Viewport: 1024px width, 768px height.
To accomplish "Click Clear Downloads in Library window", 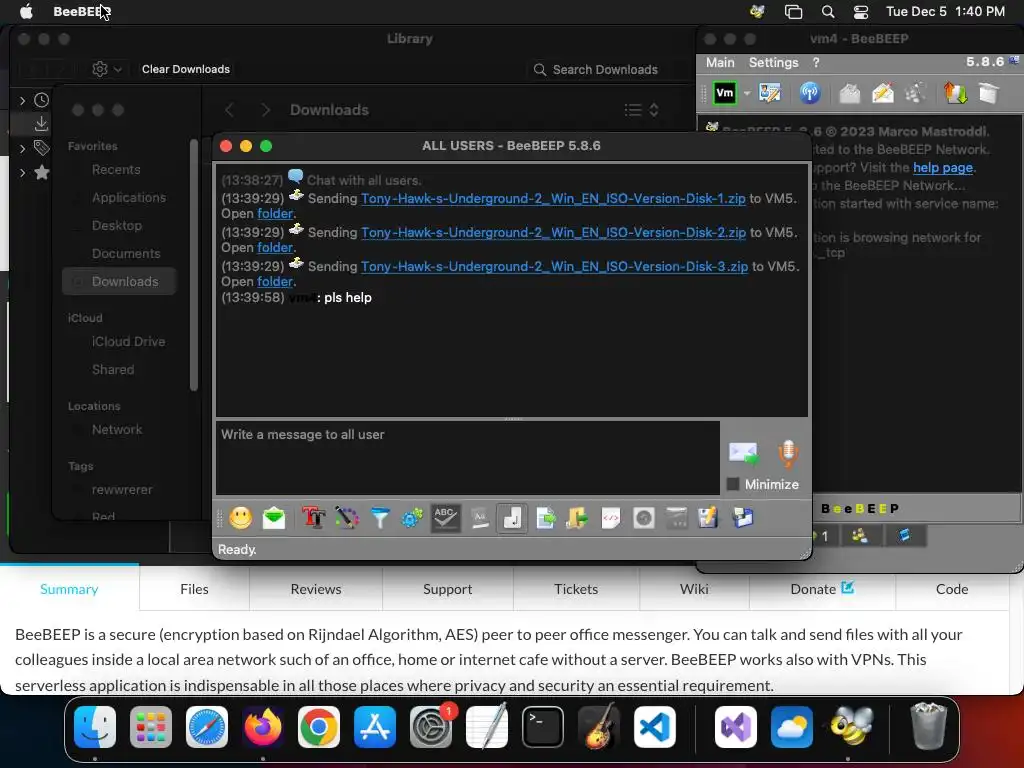I will (x=185, y=69).
